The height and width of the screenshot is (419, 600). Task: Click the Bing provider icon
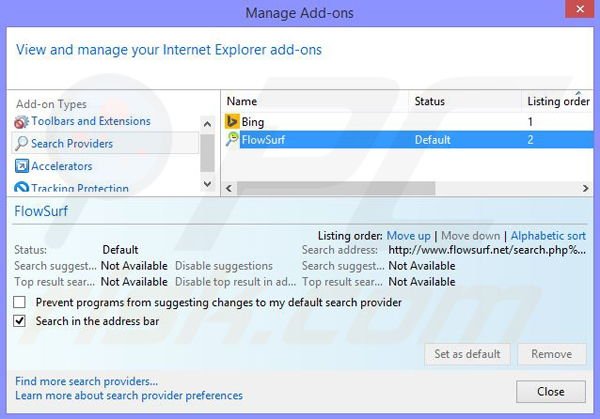pyautogui.click(x=232, y=122)
